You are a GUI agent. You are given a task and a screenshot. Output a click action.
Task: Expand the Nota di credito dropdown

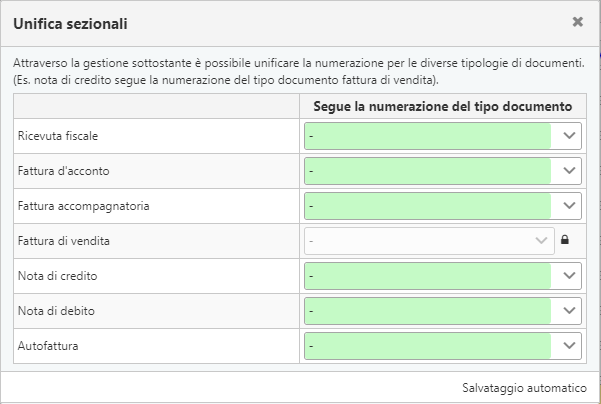[443, 276]
